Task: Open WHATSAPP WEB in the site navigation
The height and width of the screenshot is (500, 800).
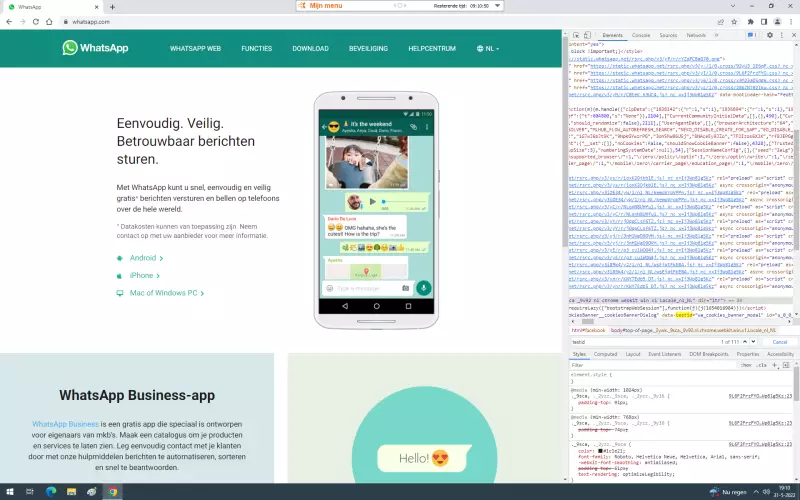Action: pos(195,48)
